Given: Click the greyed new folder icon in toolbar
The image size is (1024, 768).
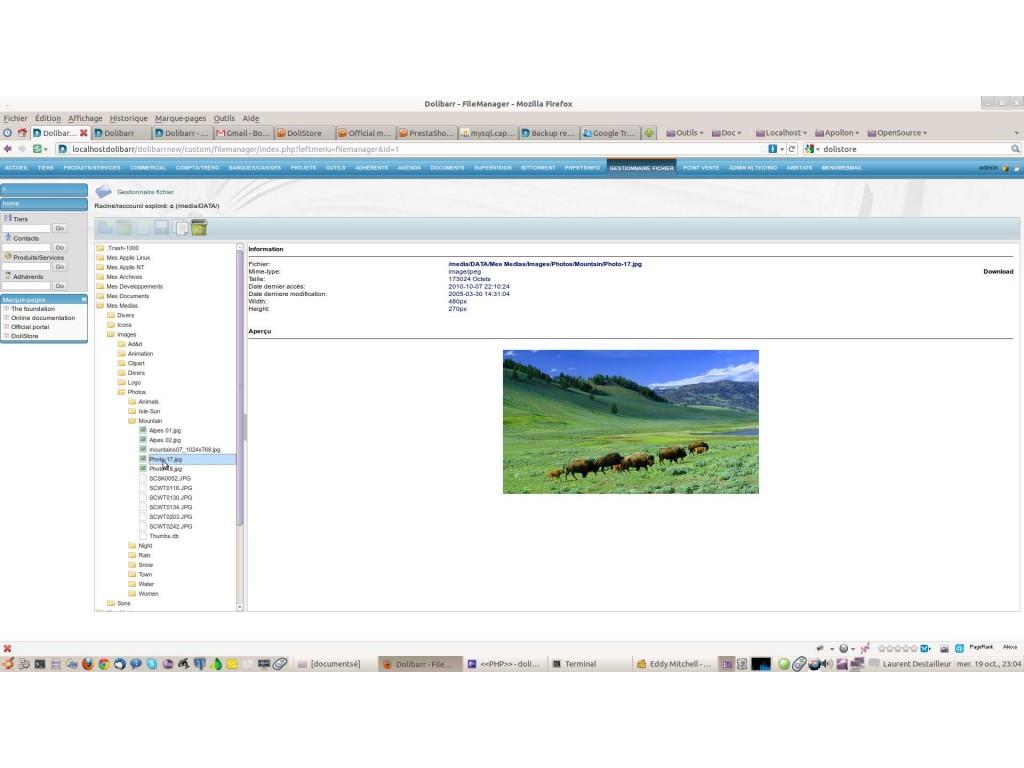Looking at the screenshot, I should pyautogui.click(x=105, y=227).
